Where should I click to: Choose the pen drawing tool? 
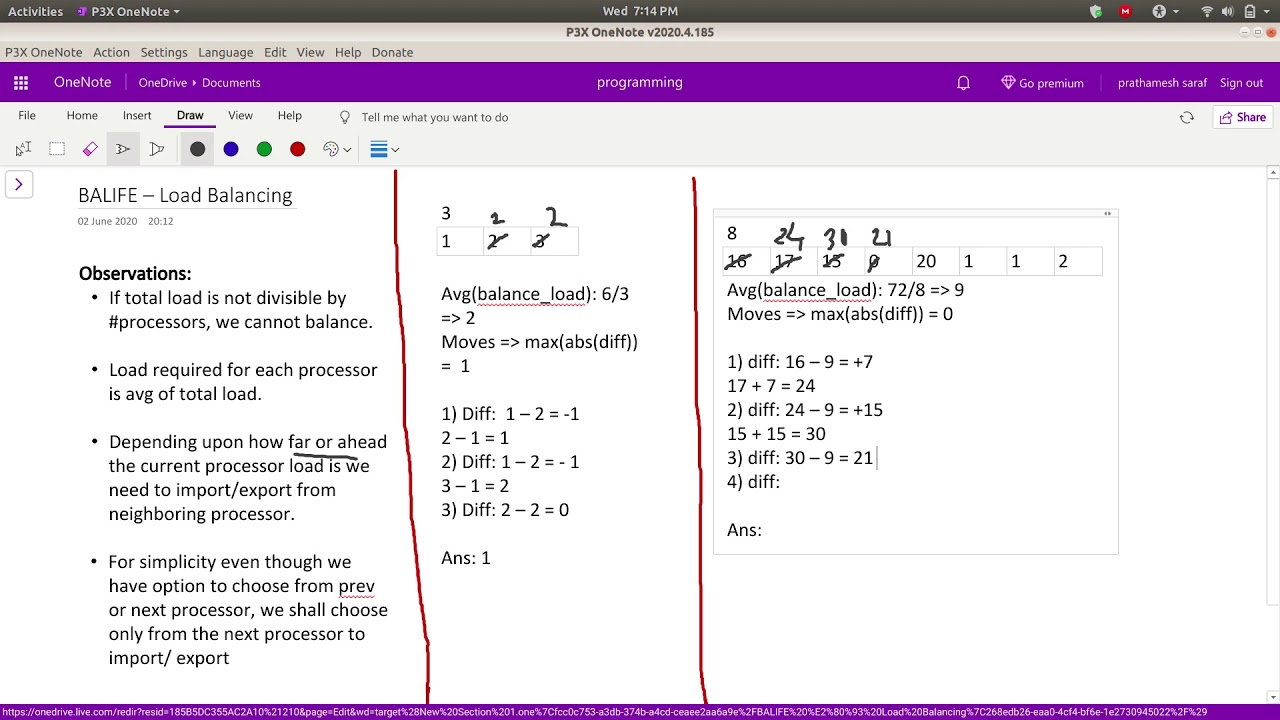click(x=123, y=149)
